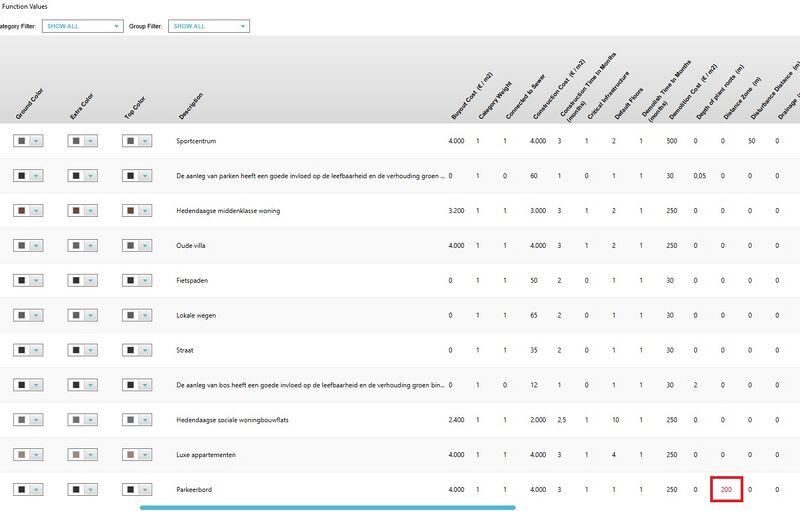This screenshot has width=800, height=511.
Task: Expand Ground Color dropdown arrow for Sportcentrum
Action: coord(37,141)
